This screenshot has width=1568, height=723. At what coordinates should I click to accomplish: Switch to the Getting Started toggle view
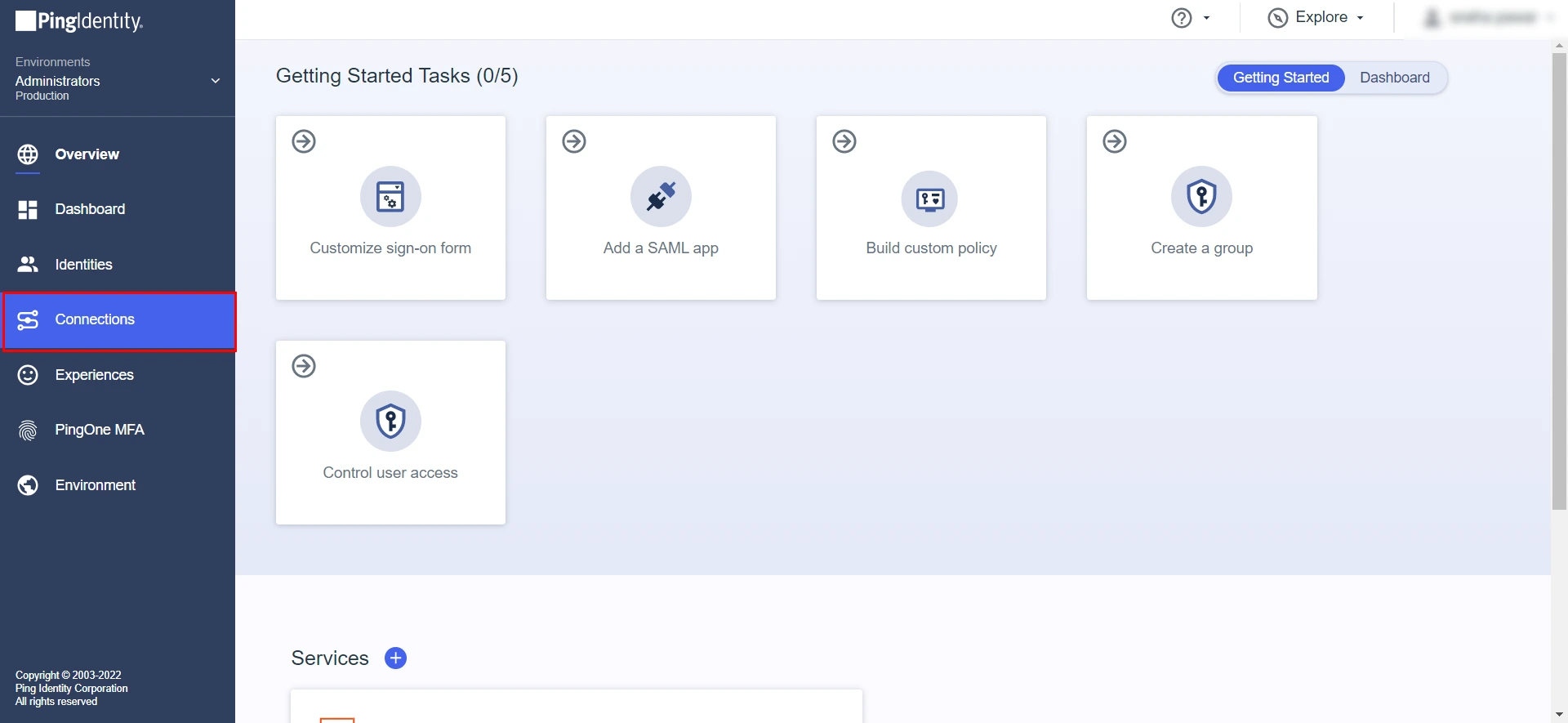point(1280,78)
